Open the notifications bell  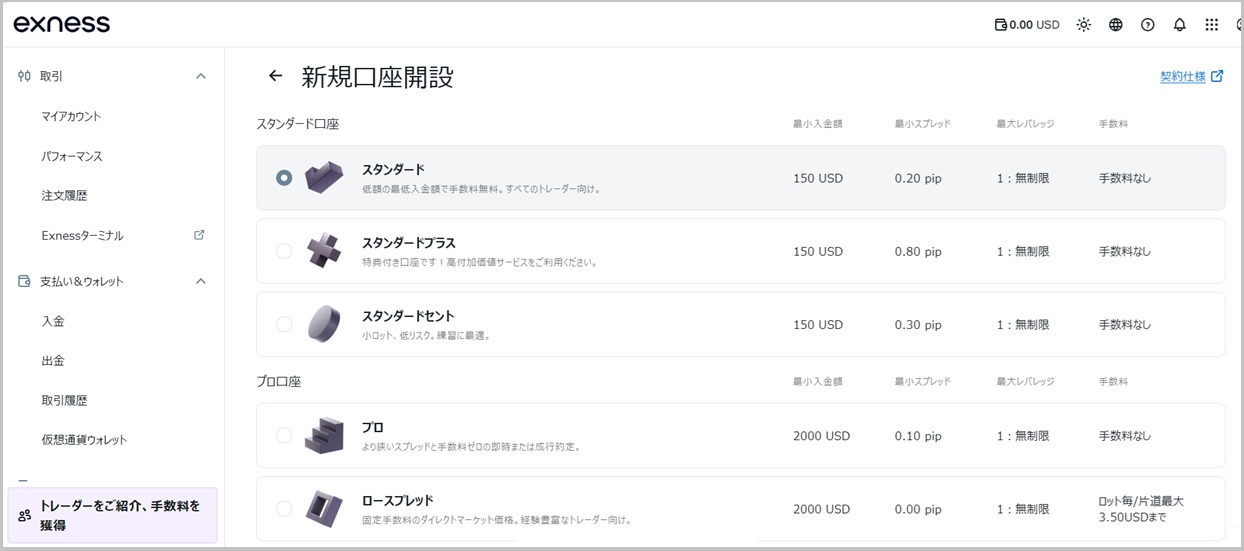point(1180,25)
